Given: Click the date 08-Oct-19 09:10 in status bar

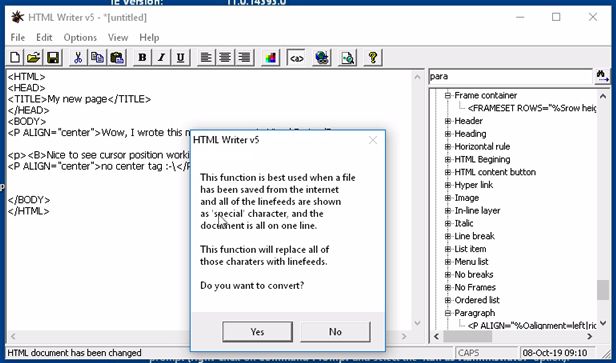Looking at the screenshot, I should click(x=554, y=352).
